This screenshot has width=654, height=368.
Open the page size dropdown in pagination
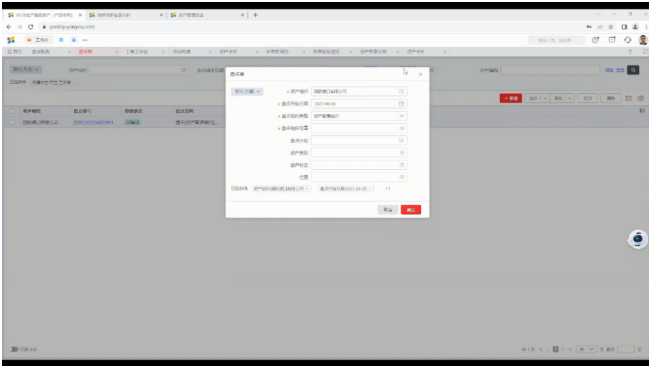coord(586,349)
